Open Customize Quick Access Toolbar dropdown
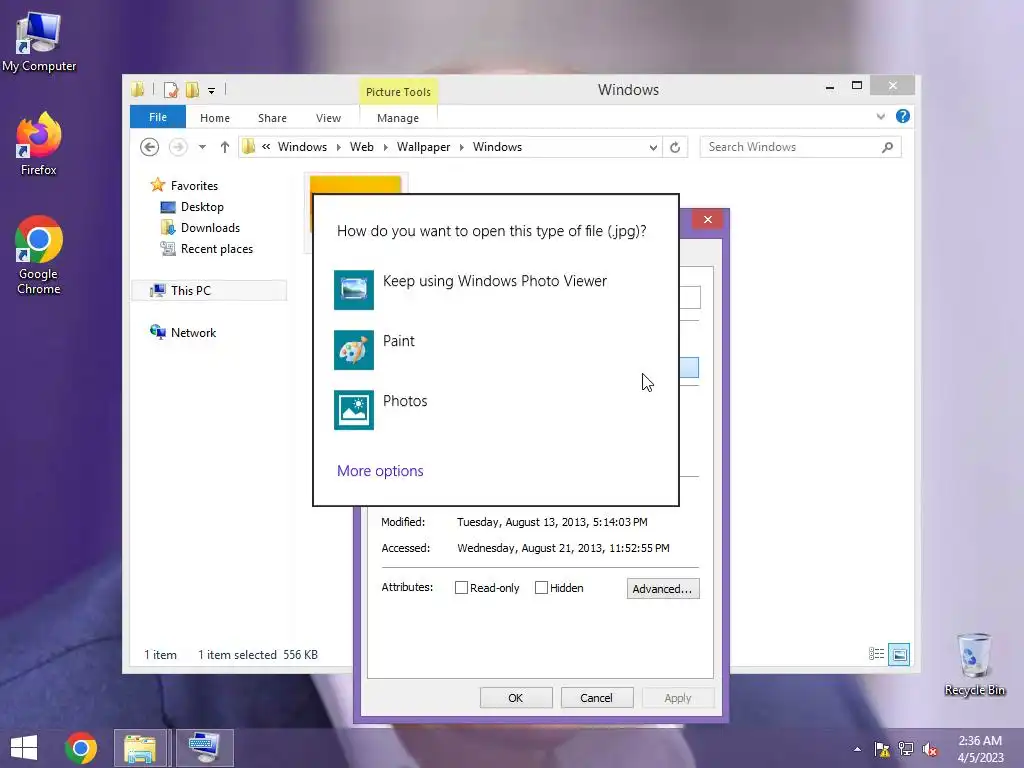 tap(212, 91)
